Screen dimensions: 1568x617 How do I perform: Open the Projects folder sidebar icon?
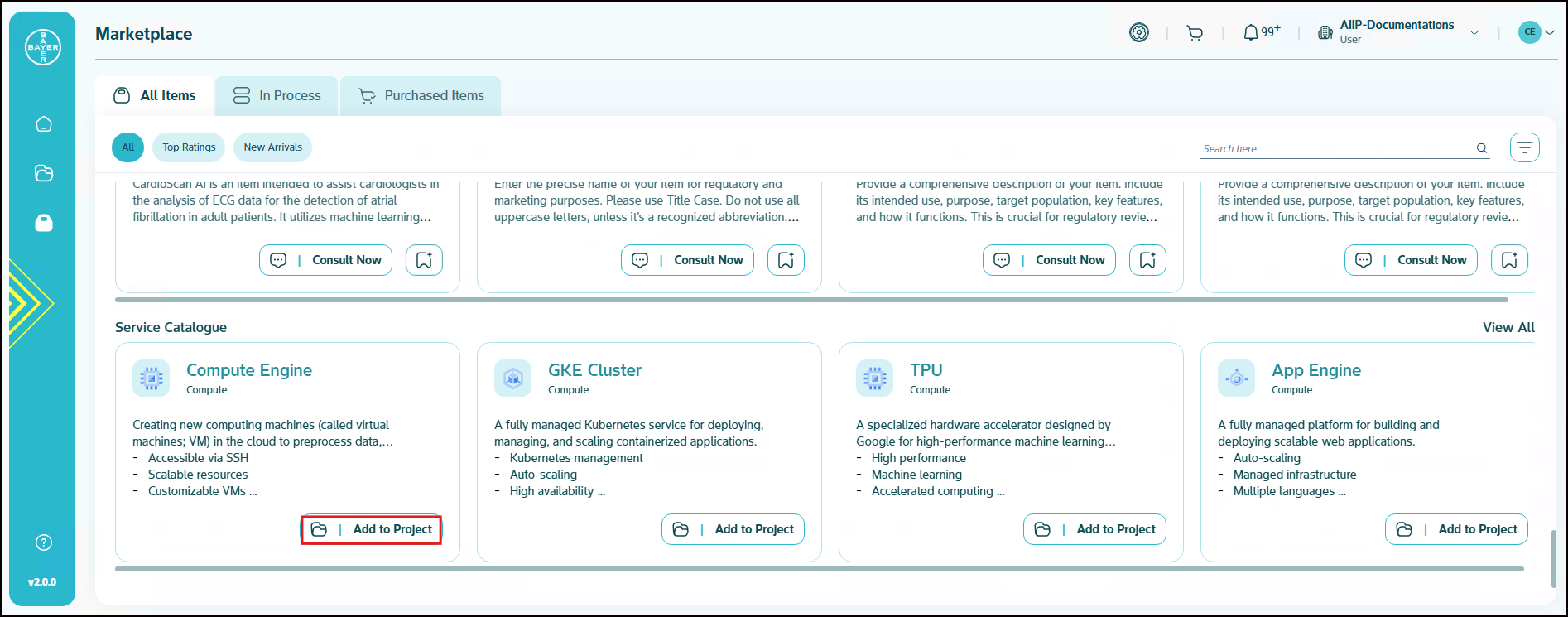click(44, 173)
